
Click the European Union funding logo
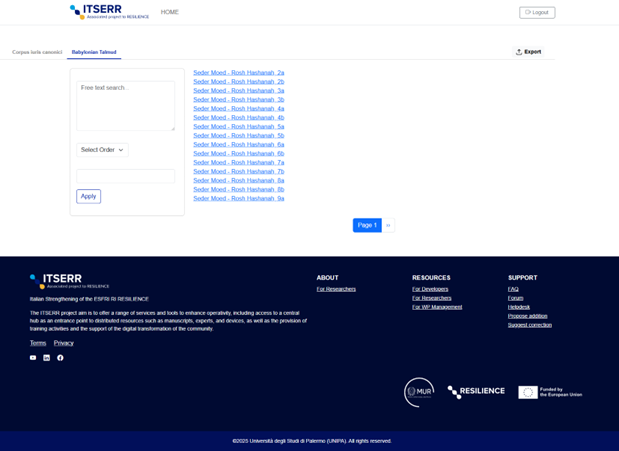click(549, 392)
